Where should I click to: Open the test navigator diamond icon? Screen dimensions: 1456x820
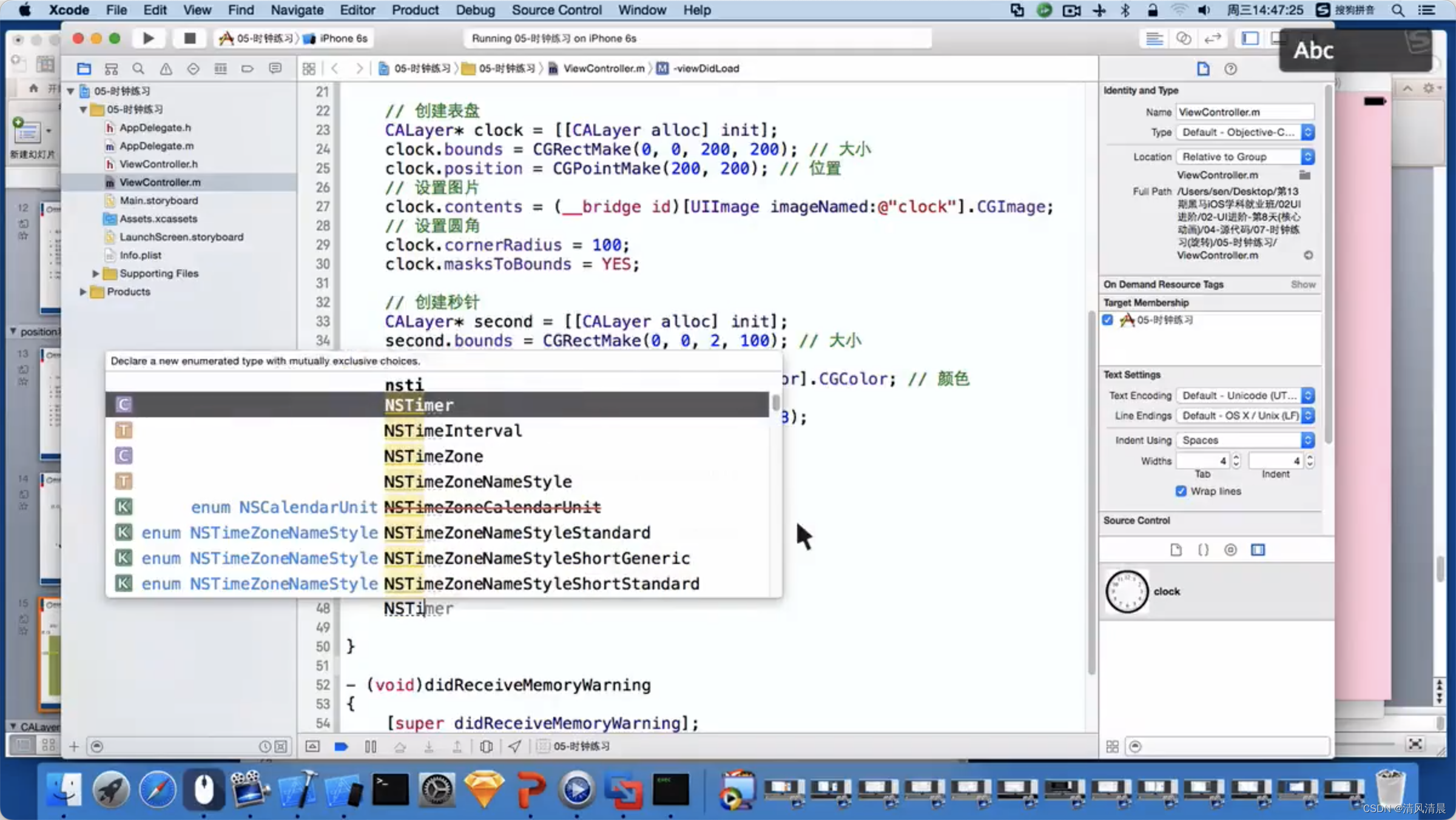point(193,69)
